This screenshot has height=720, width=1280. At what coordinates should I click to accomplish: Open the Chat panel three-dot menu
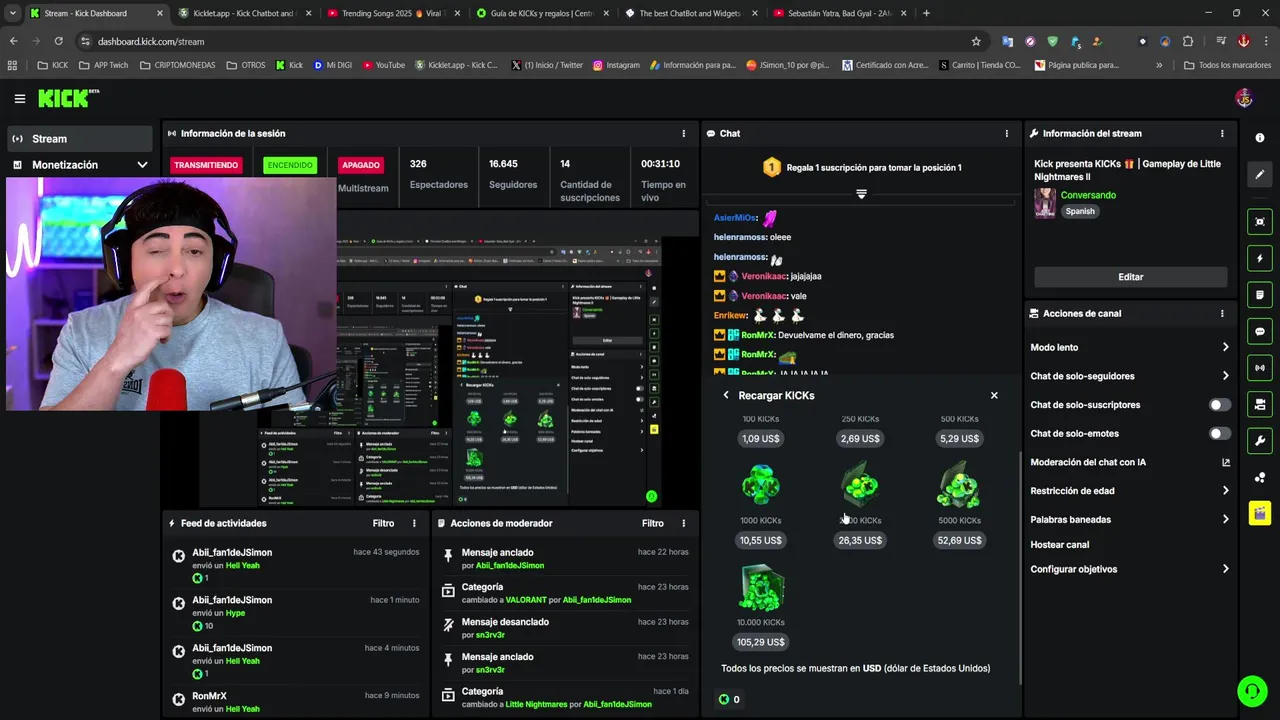[x=1007, y=133]
